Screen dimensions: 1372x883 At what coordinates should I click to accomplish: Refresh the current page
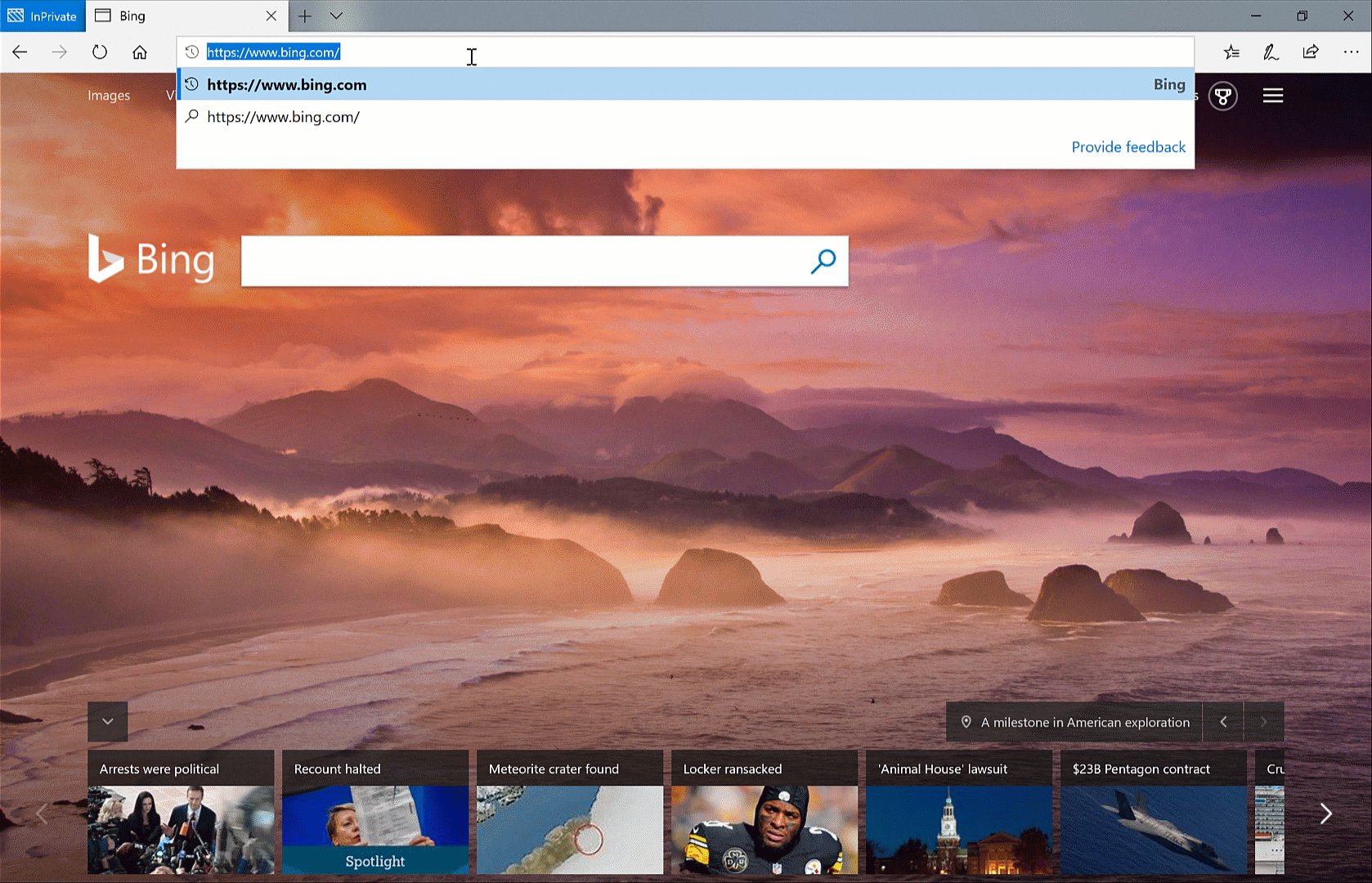(99, 52)
